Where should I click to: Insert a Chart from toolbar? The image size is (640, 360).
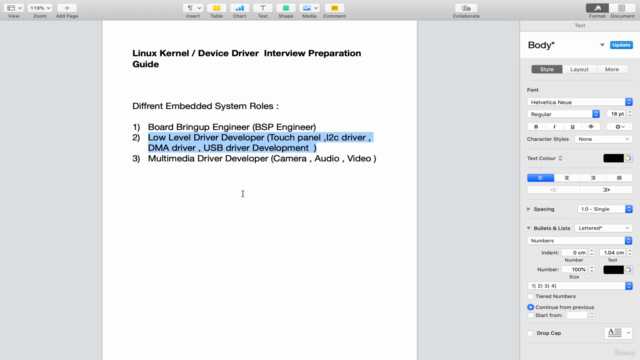240,8
